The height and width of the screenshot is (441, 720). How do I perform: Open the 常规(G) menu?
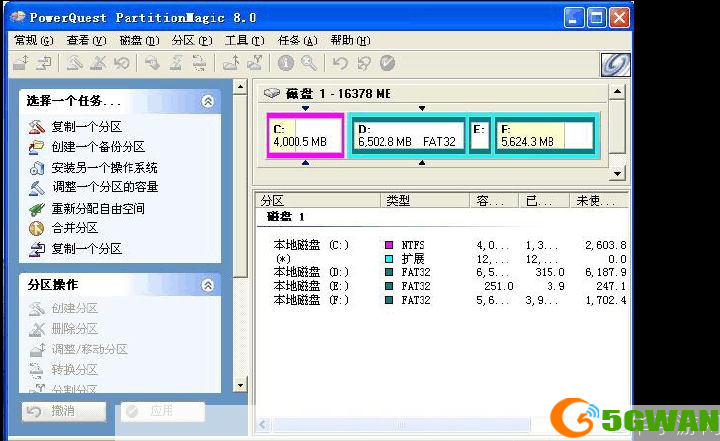34,40
